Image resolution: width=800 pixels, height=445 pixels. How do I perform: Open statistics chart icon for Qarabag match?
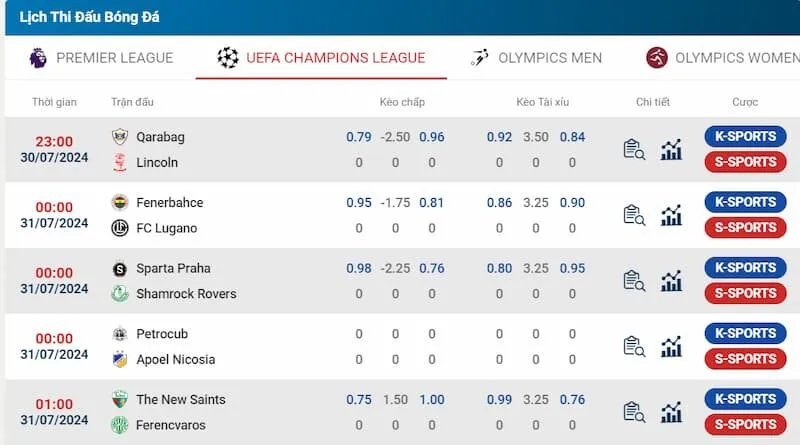pos(671,150)
